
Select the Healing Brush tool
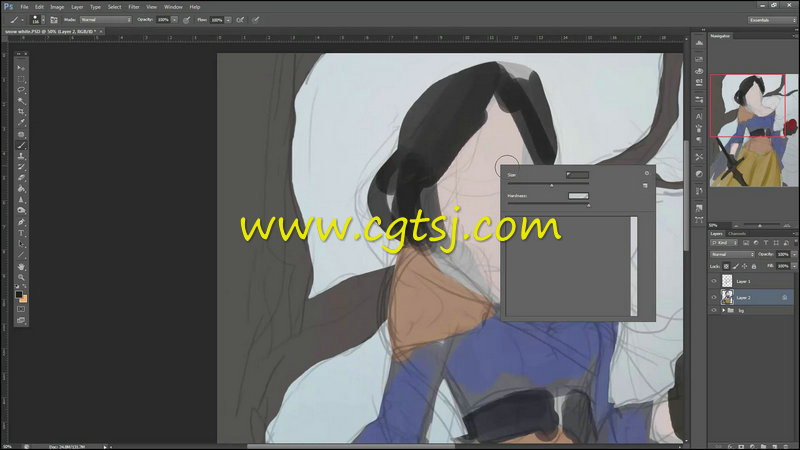click(x=21, y=134)
